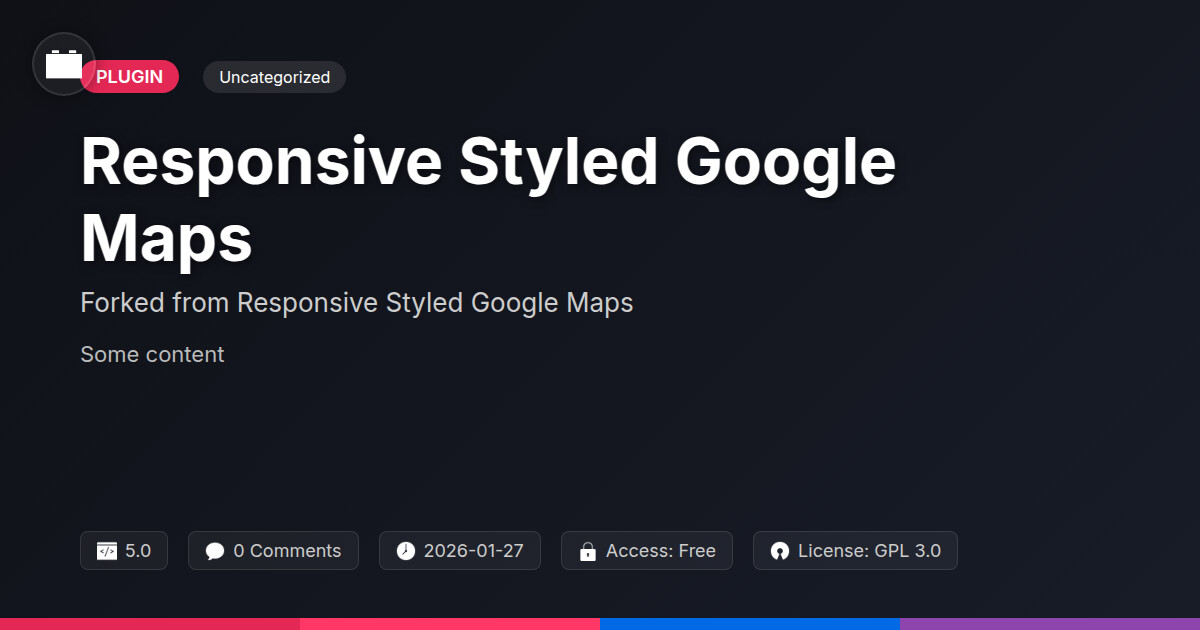1200x630 pixels.
Task: Click the Responsive Styled Google Maps title
Action: click(x=488, y=200)
